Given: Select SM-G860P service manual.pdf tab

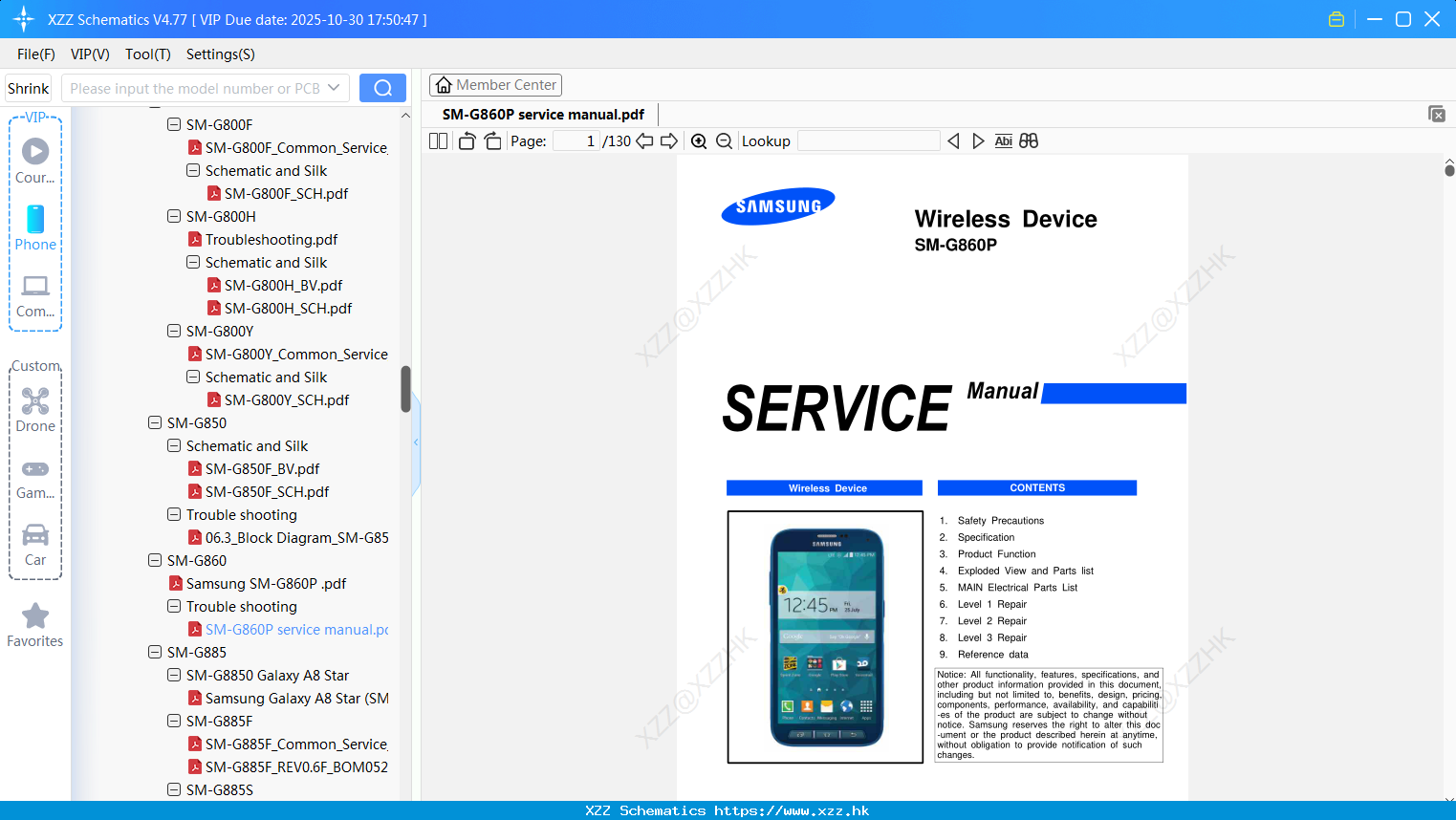Looking at the screenshot, I should (x=543, y=114).
